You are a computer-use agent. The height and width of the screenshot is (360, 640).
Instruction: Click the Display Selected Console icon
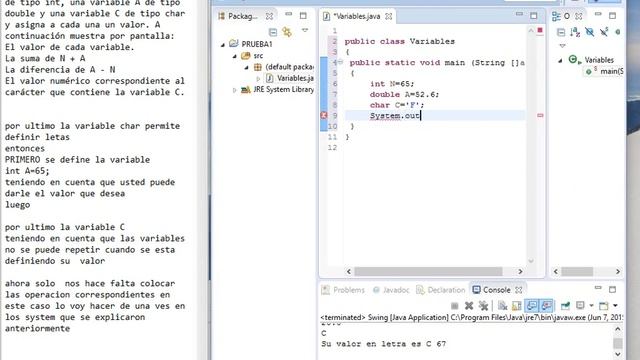pos(580,305)
